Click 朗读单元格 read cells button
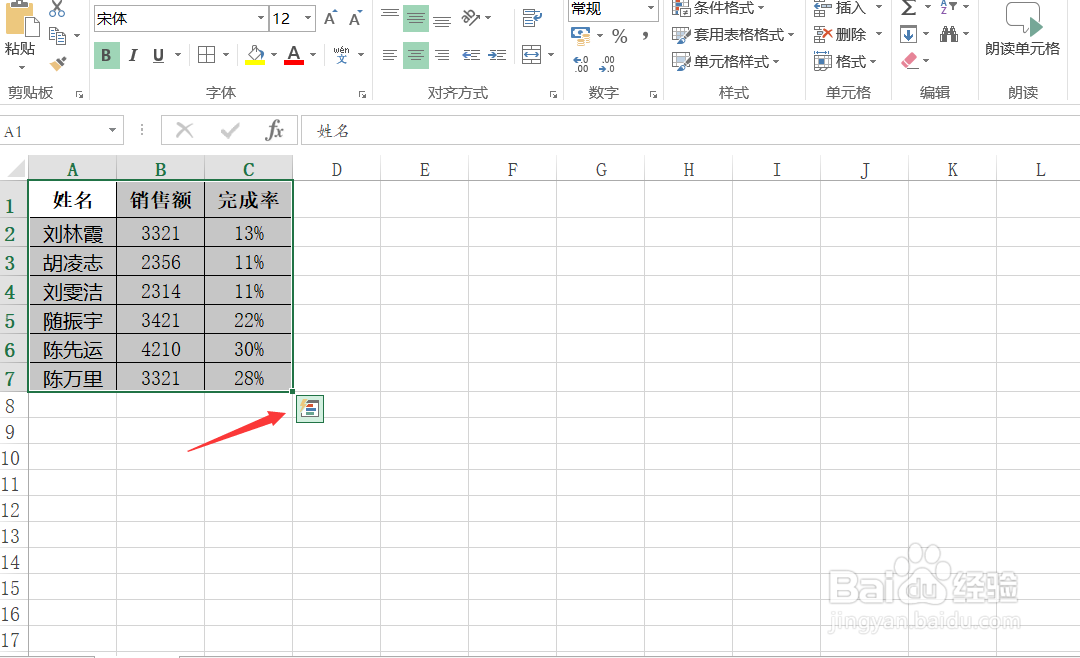This screenshot has width=1080, height=658. point(1023,29)
